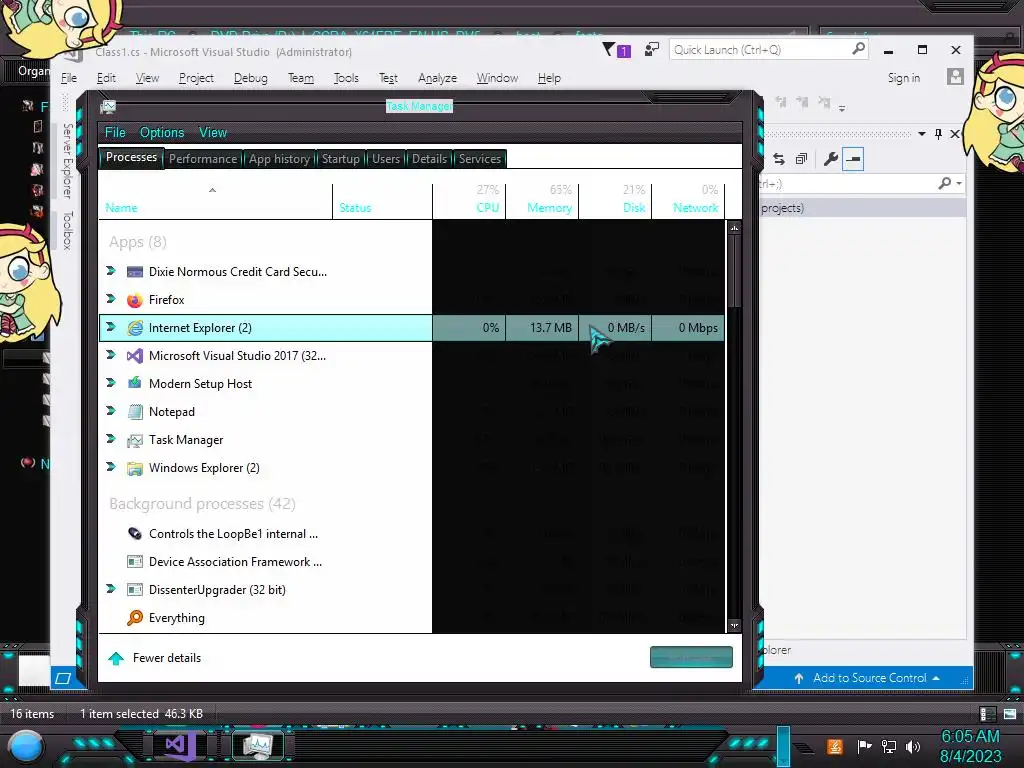Click the Collapse All icon in Solution Explorer
This screenshot has height=768, width=1024.
(801, 159)
